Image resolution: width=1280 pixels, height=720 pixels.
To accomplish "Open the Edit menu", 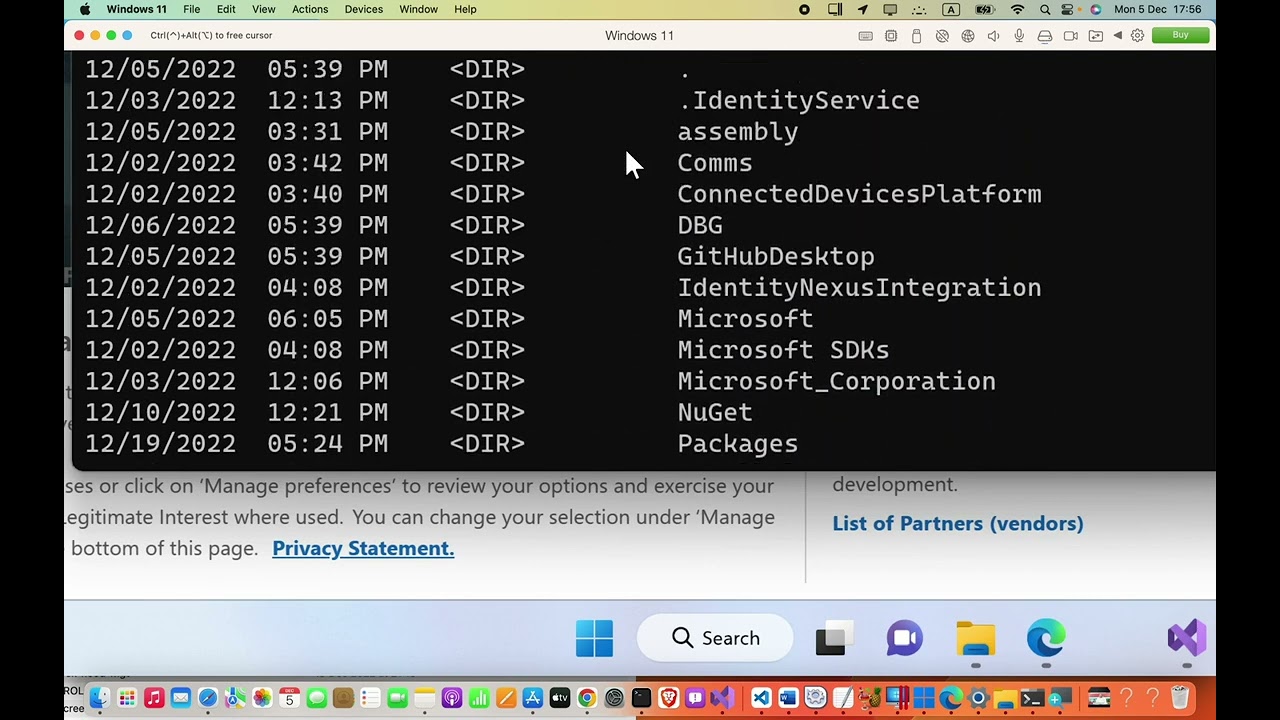I will coord(226,9).
